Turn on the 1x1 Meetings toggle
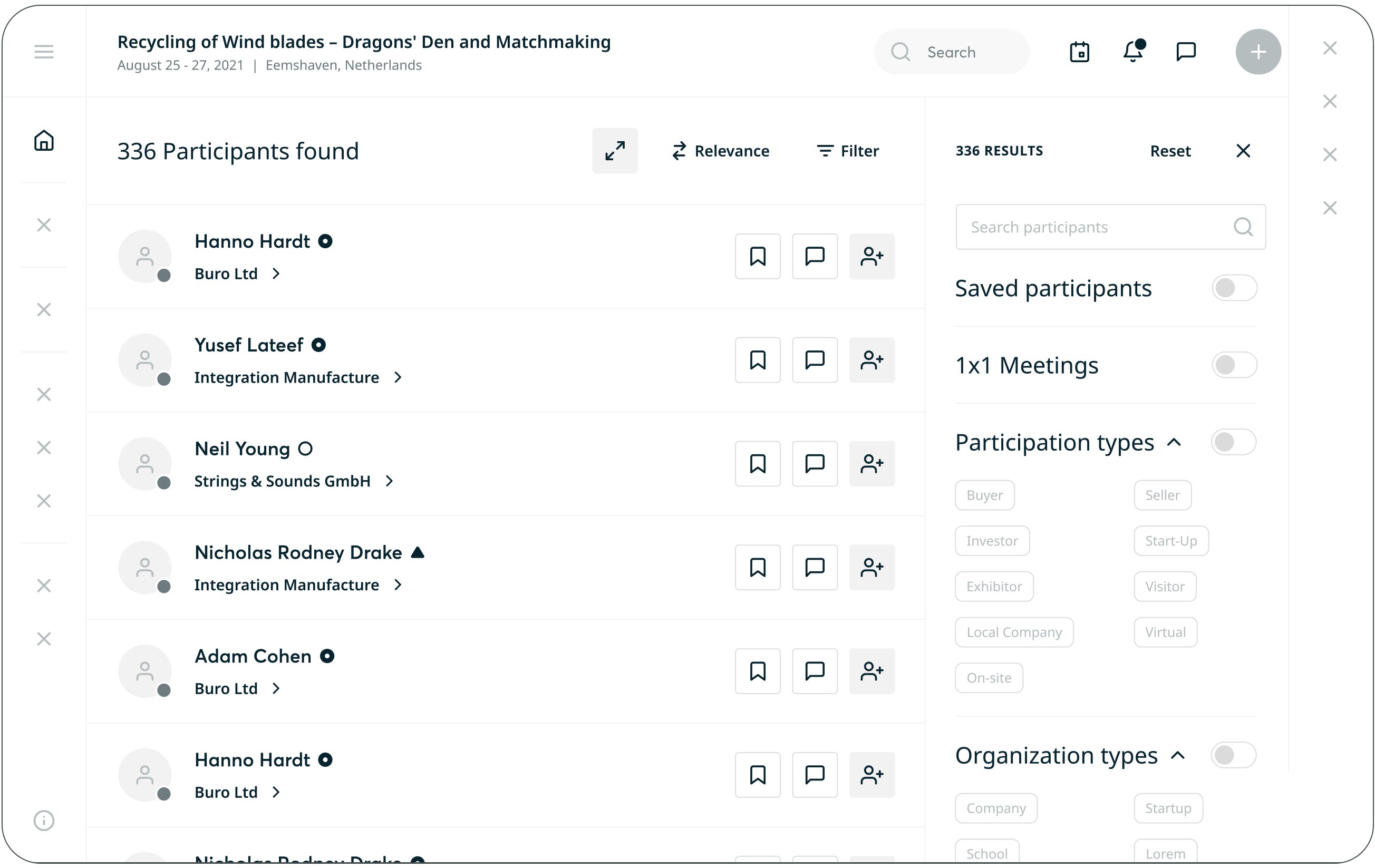Viewport: 1375px width, 868px height. (x=1233, y=365)
